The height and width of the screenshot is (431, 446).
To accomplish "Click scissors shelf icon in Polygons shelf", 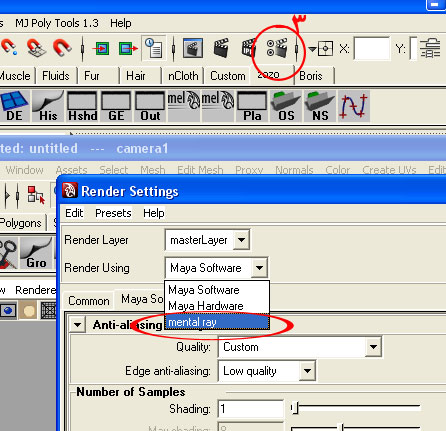I will (x=9, y=253).
